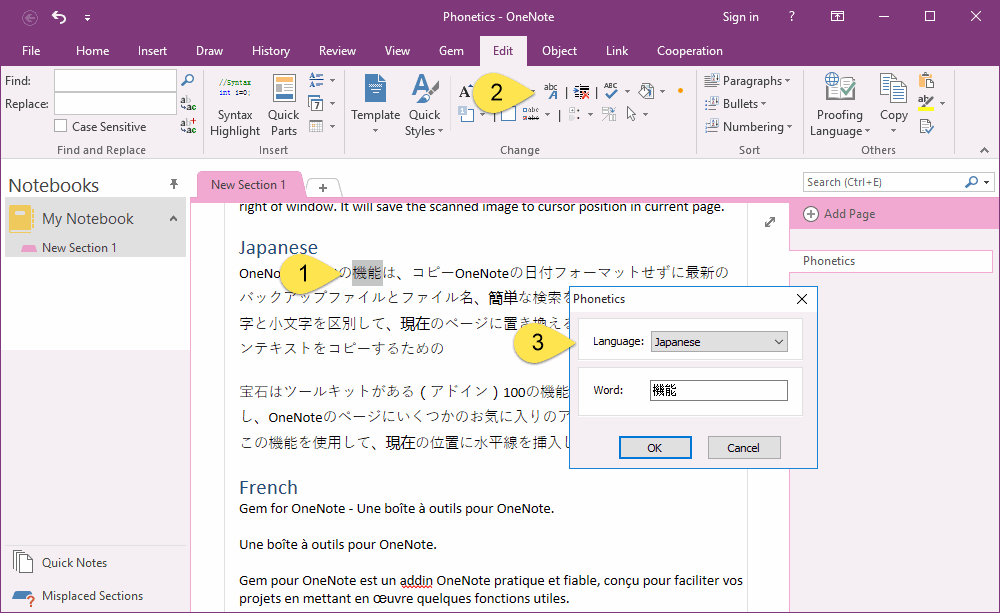Switch to the Draw tab

209,50
